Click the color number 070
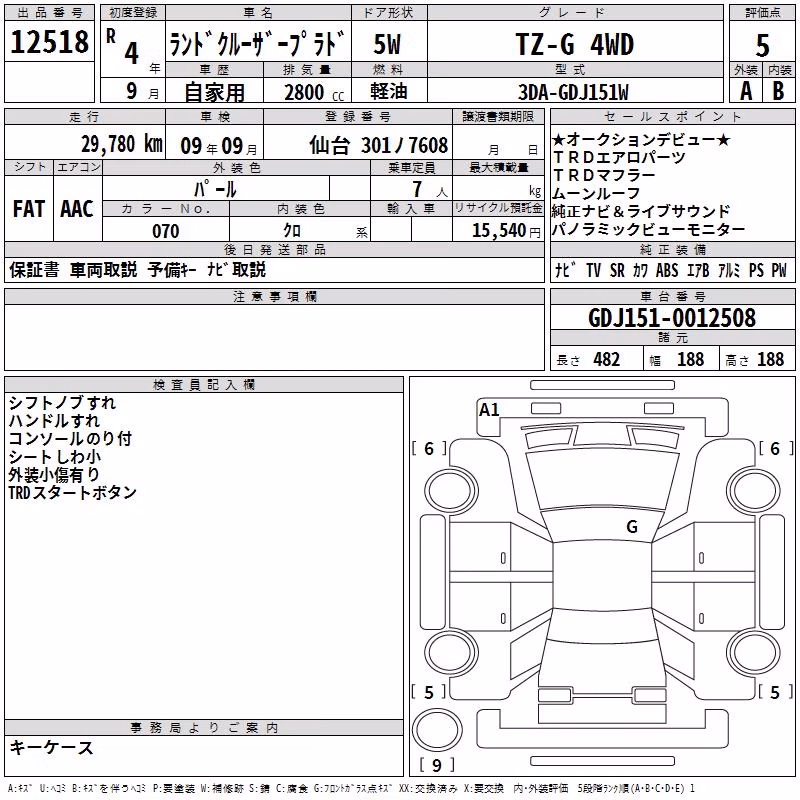Image resolution: width=800 pixels, height=800 pixels. (166, 231)
